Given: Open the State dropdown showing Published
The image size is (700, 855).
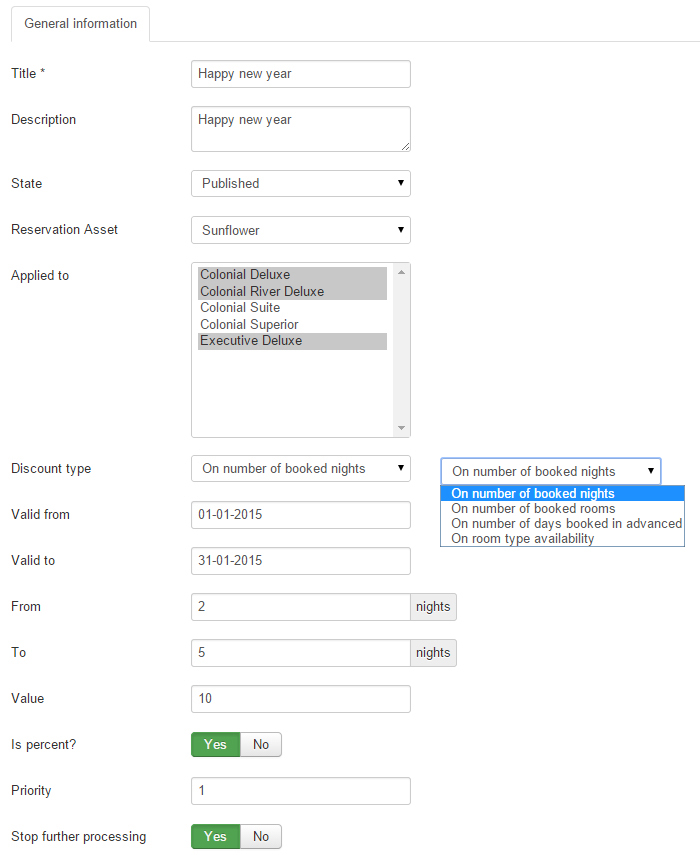Looking at the screenshot, I should point(300,183).
